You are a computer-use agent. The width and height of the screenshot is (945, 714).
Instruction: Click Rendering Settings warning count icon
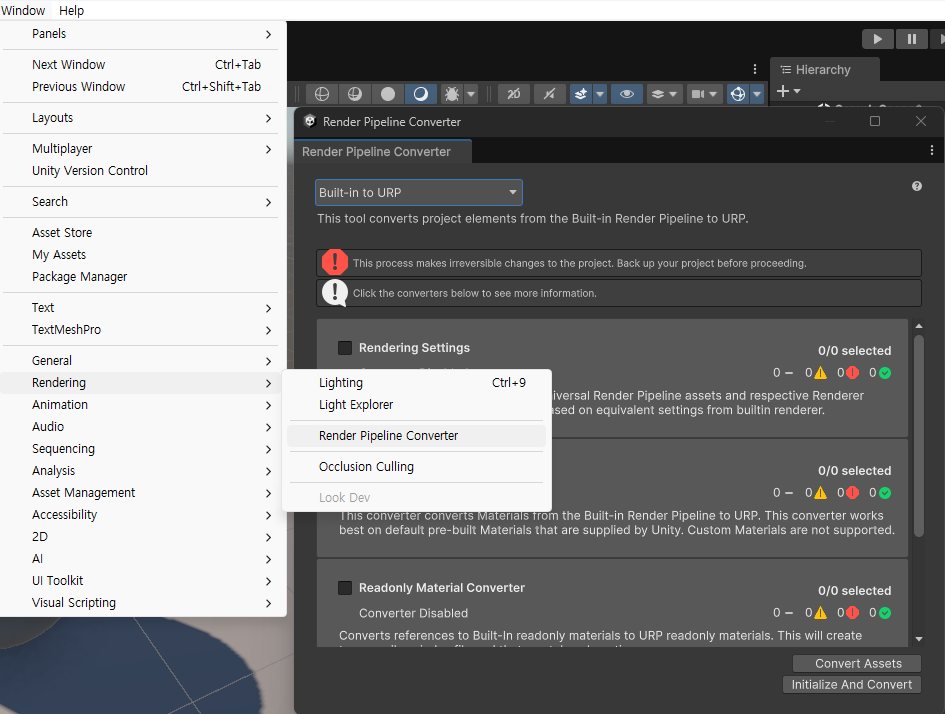pos(820,373)
